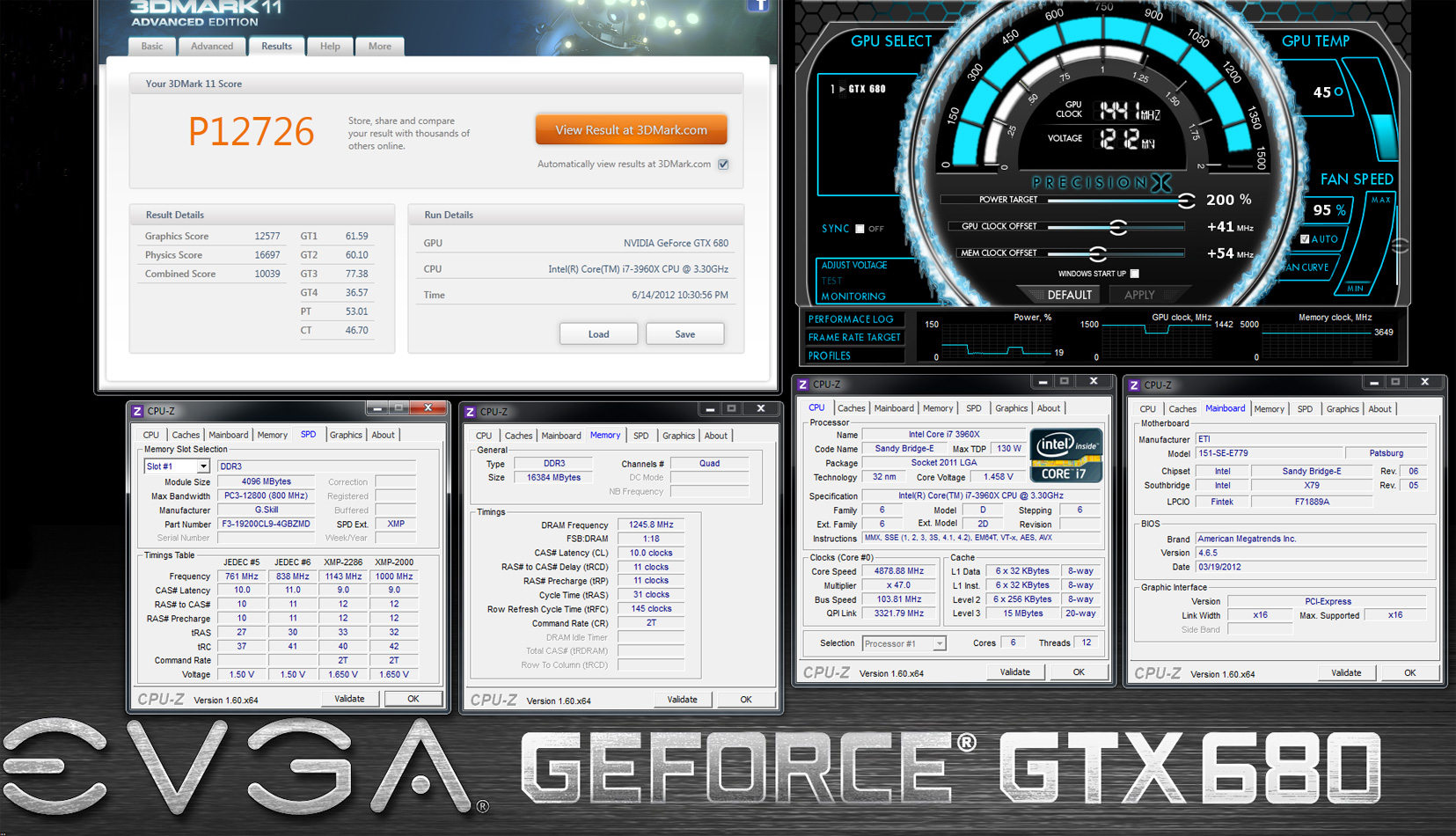Click the Graphics Score value 12577
The height and width of the screenshot is (836, 1456).
click(x=267, y=236)
